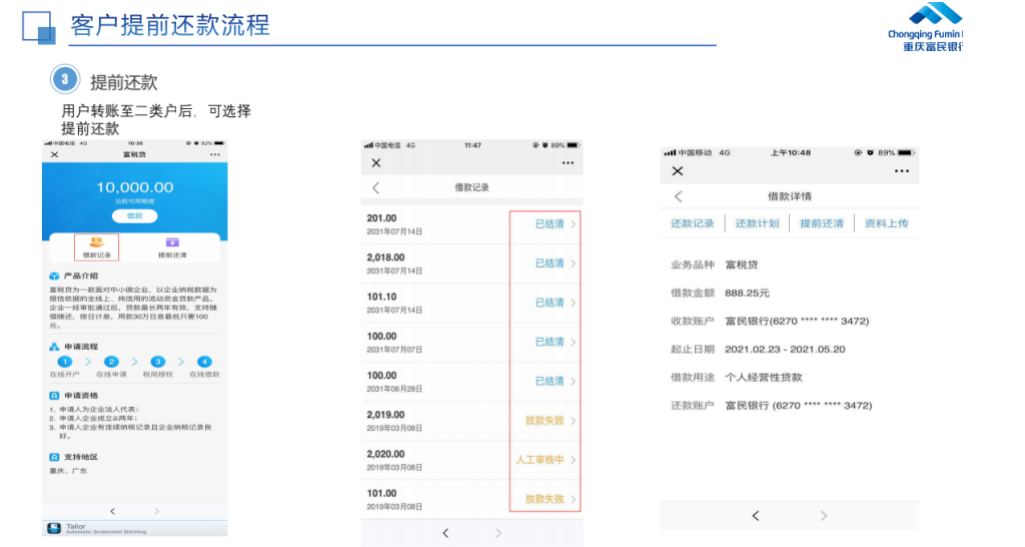Switch to the 还款记录 tab
This screenshot has height=547, width=1025.
pyautogui.click(x=692, y=224)
